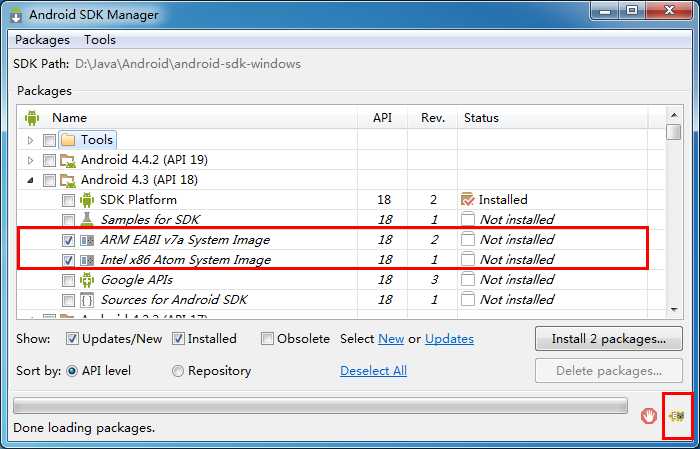Click the scrollbar up arrow
The image size is (700, 449).
coord(674,115)
